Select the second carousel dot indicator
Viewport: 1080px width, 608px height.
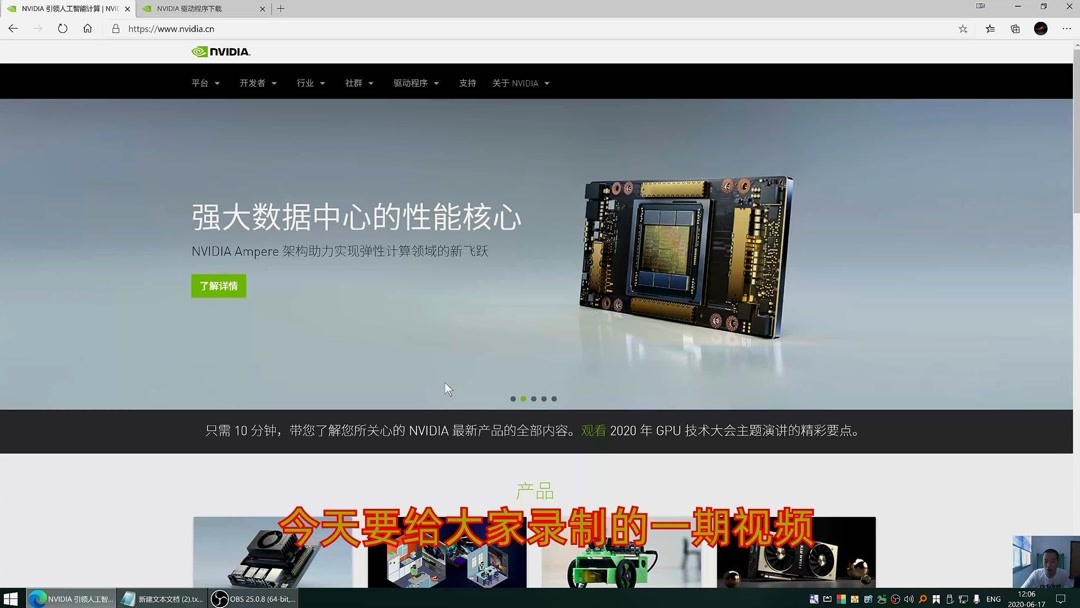point(523,398)
